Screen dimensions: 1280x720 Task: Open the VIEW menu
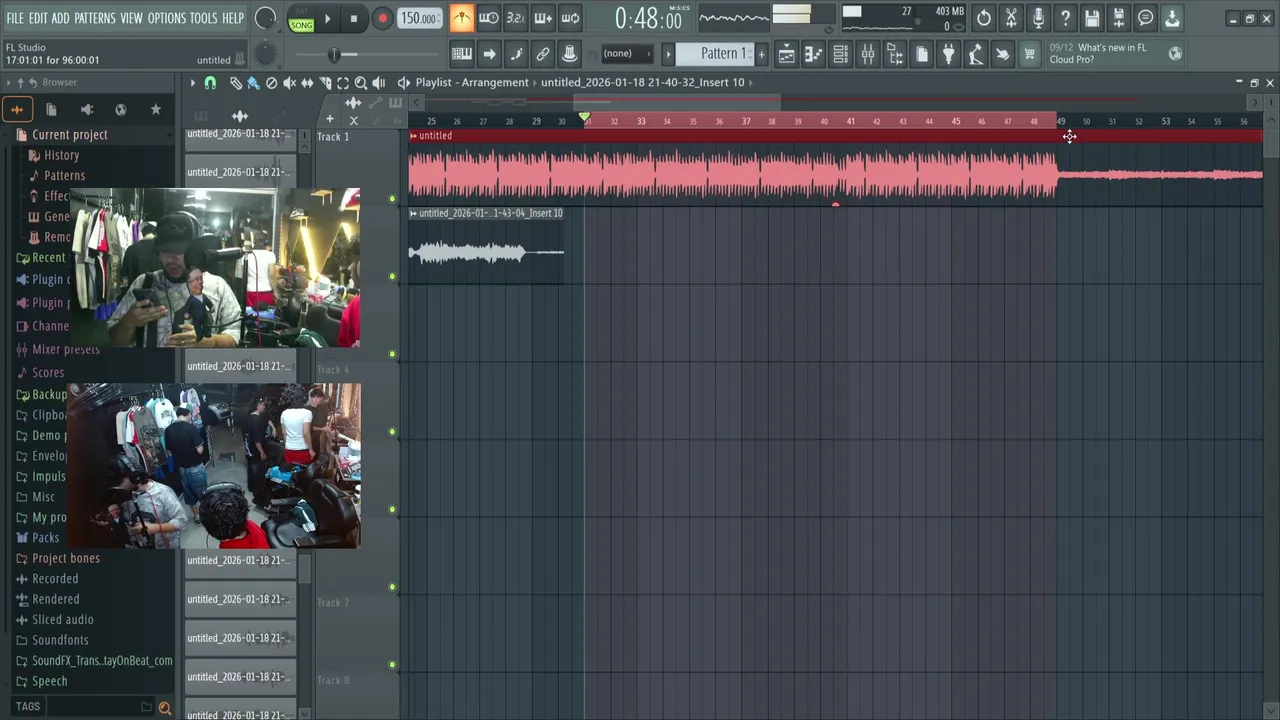point(132,18)
